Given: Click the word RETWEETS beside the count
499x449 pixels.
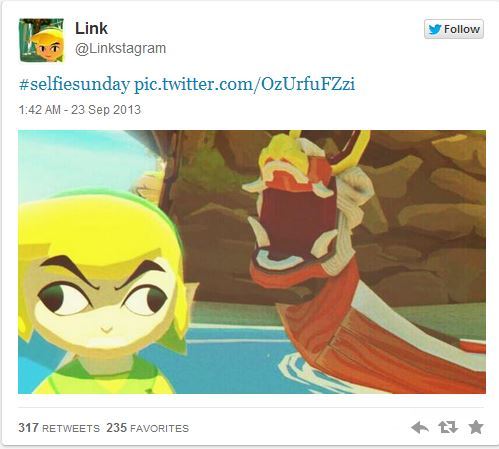Looking at the screenshot, I should point(71,428).
